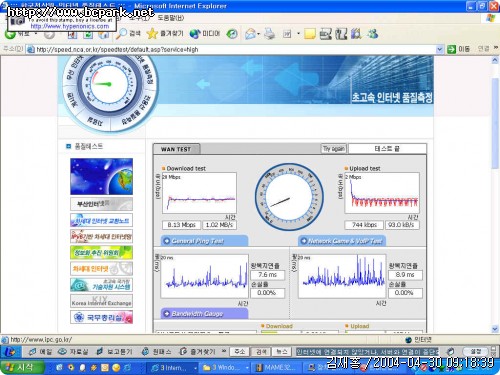The image size is (500, 375).
Task: Open the Help (도움말) menu
Action: [x=171, y=18]
